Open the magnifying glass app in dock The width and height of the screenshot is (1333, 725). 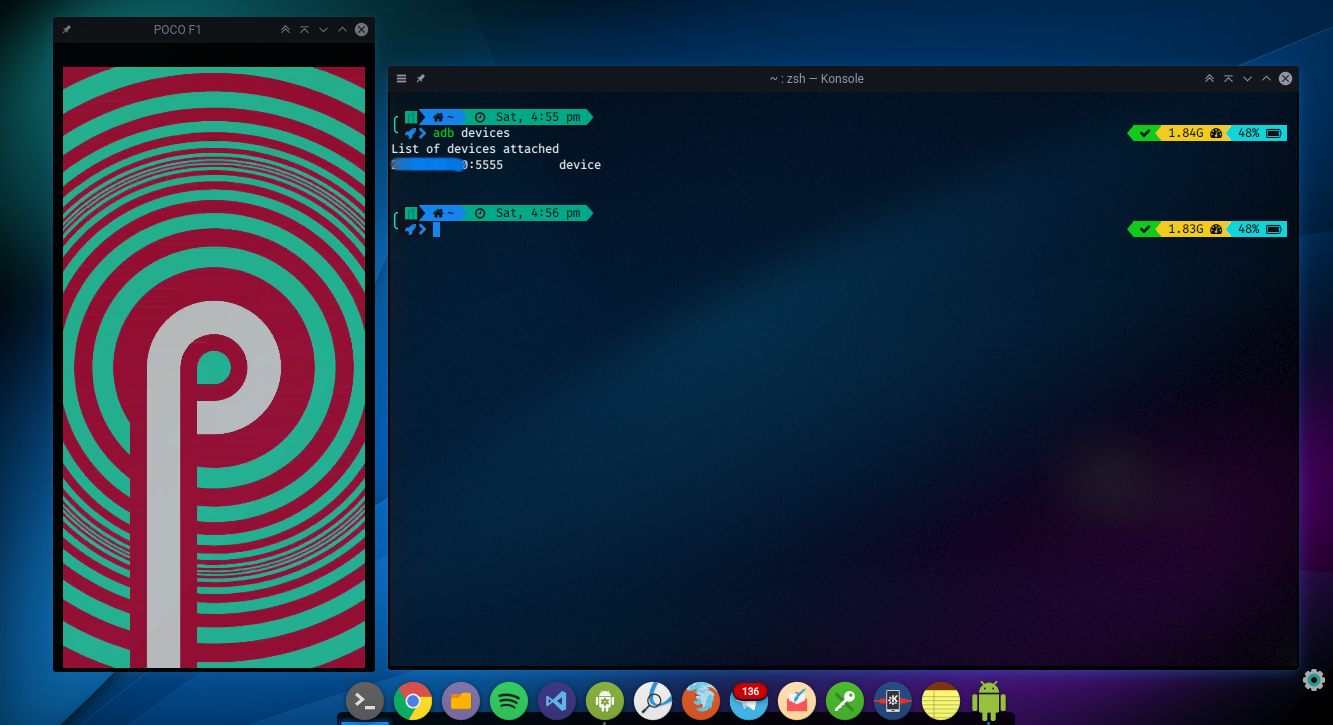tap(653, 701)
